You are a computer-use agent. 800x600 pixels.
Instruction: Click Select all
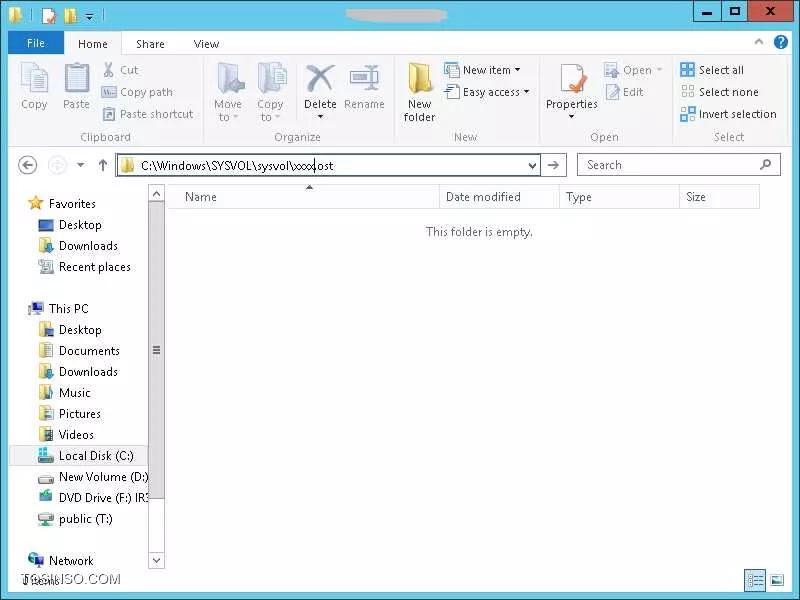pyautogui.click(x=712, y=70)
